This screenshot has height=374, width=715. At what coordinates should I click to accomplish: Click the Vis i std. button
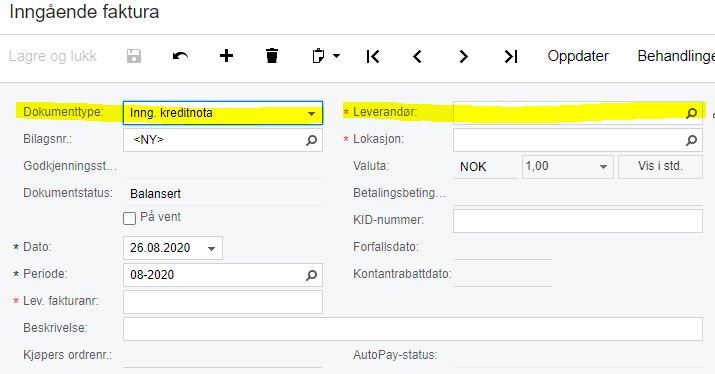pyautogui.click(x=660, y=166)
